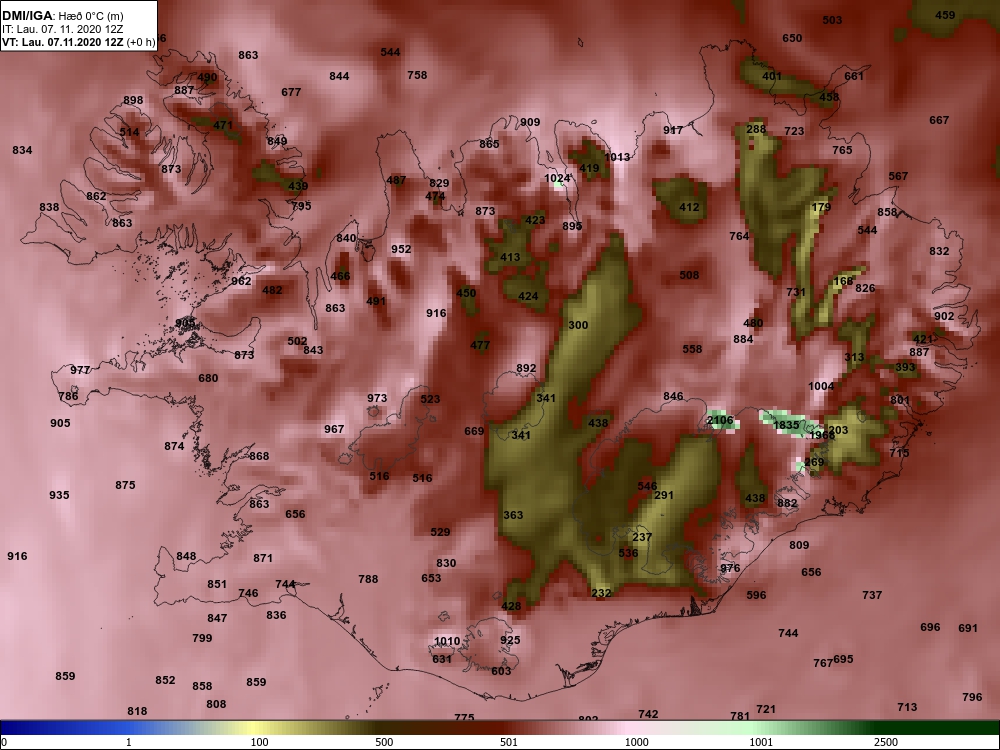Click the map value '288'
This screenshot has width=1000, height=750.
pos(756,129)
